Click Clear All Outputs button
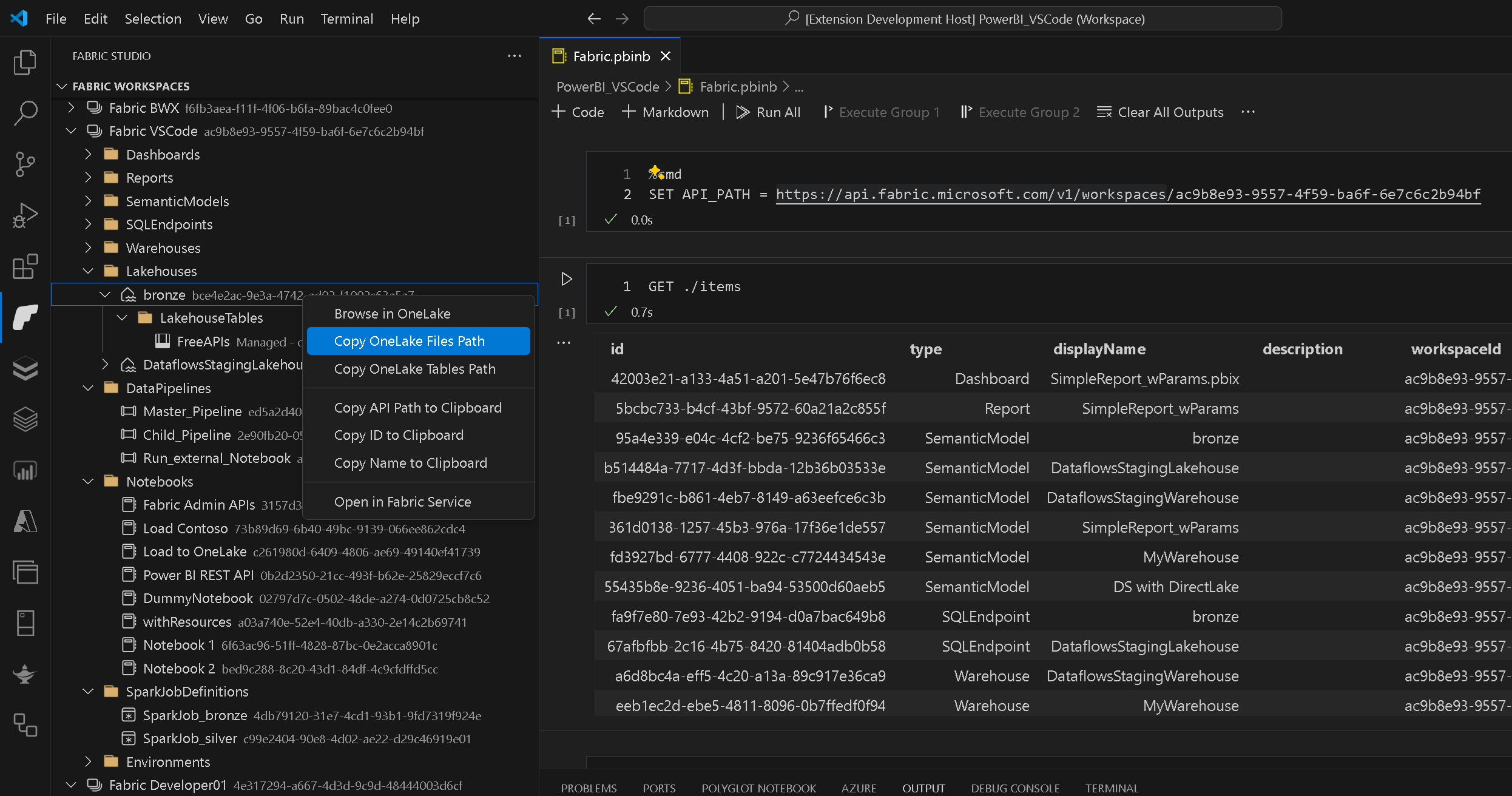Screen dimensions: 1512x796 pyautogui.click(x=1160, y=112)
